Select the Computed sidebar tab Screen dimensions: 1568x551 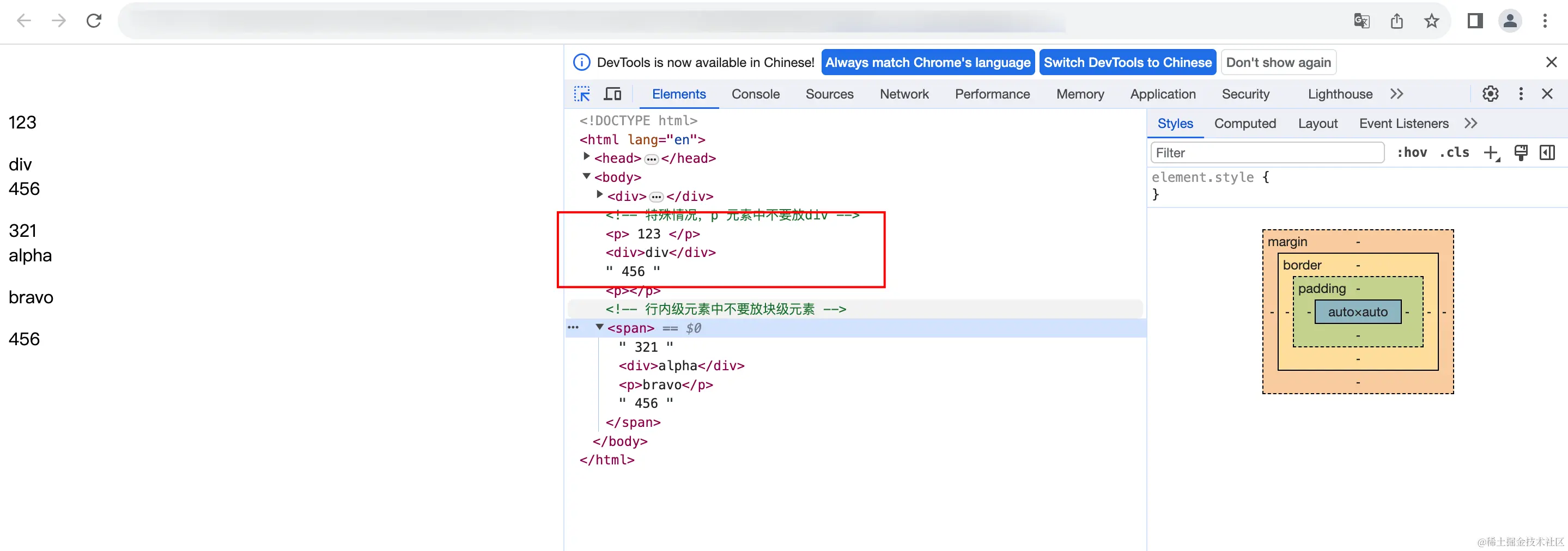pyautogui.click(x=1245, y=124)
